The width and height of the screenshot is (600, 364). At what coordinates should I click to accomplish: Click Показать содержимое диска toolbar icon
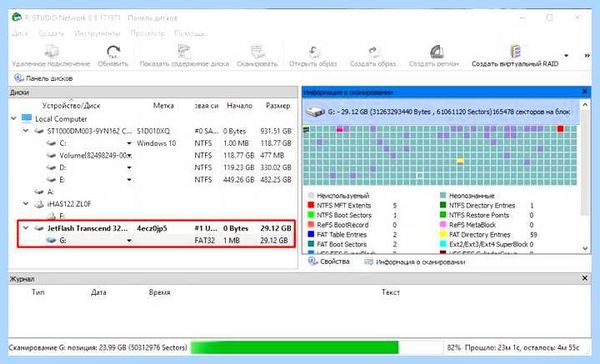(x=184, y=51)
